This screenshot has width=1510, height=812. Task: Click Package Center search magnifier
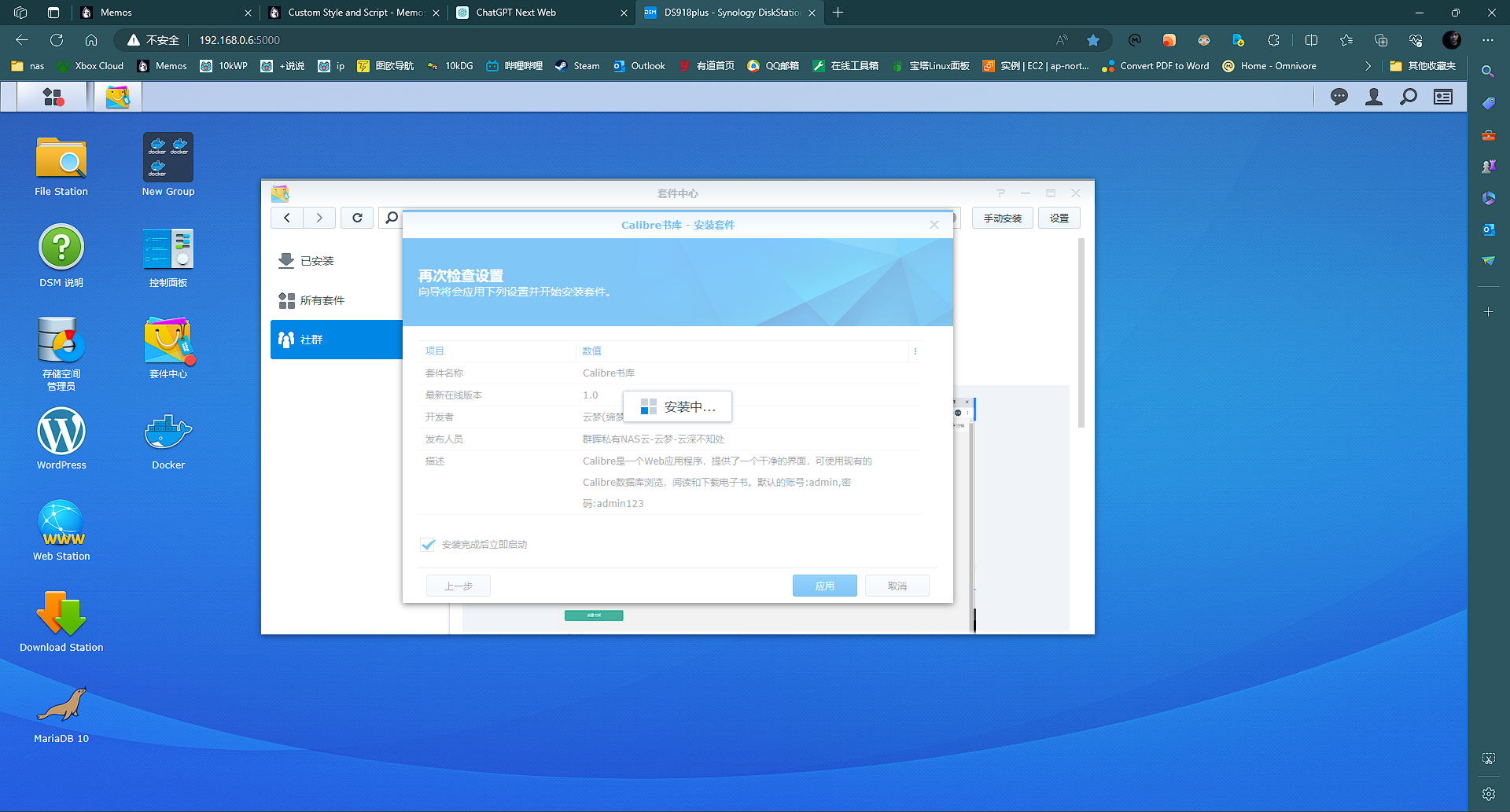[392, 218]
